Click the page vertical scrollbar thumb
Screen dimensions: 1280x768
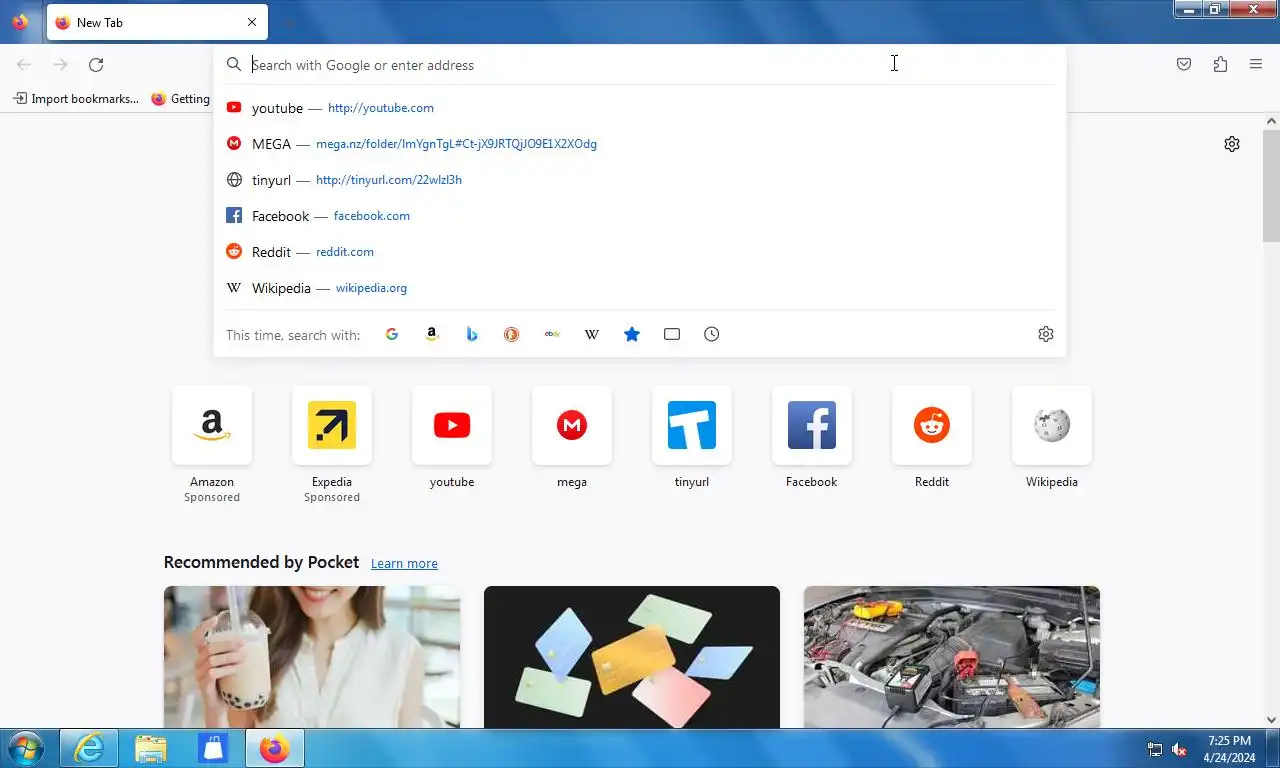1271,185
